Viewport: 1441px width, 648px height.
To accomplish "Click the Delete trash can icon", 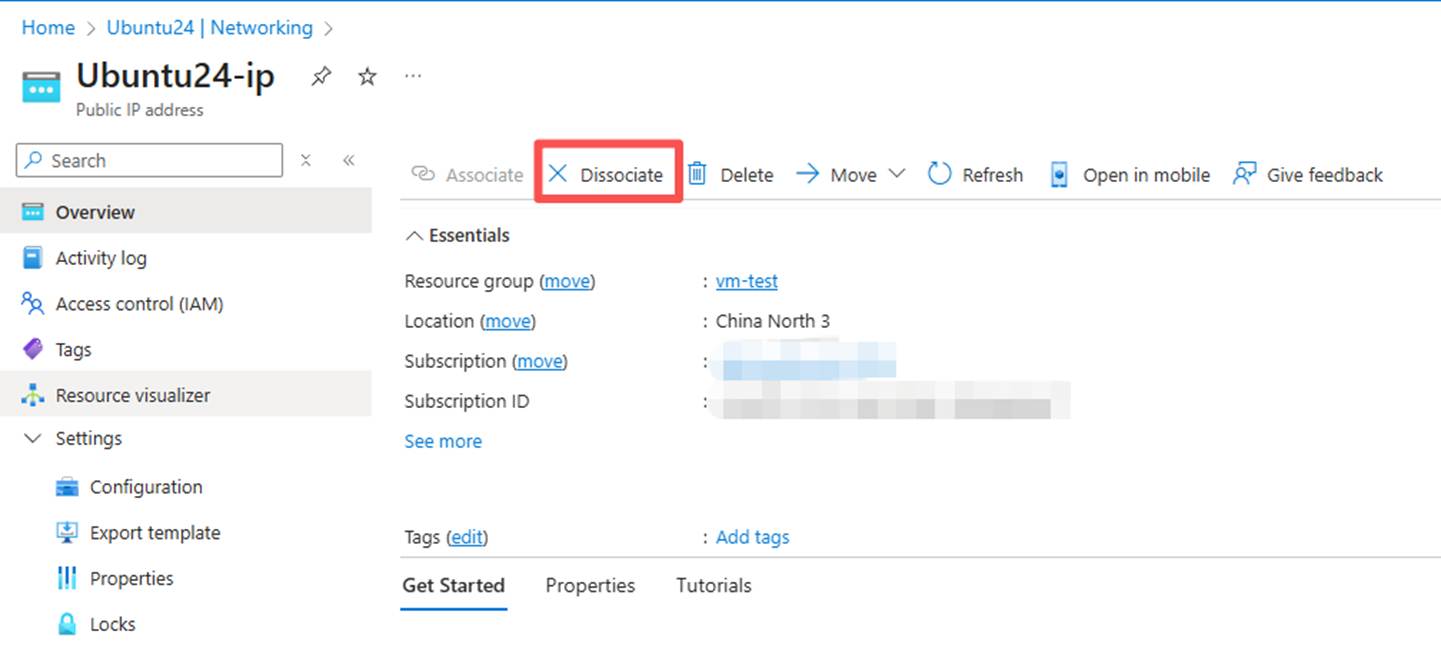I will coord(698,174).
